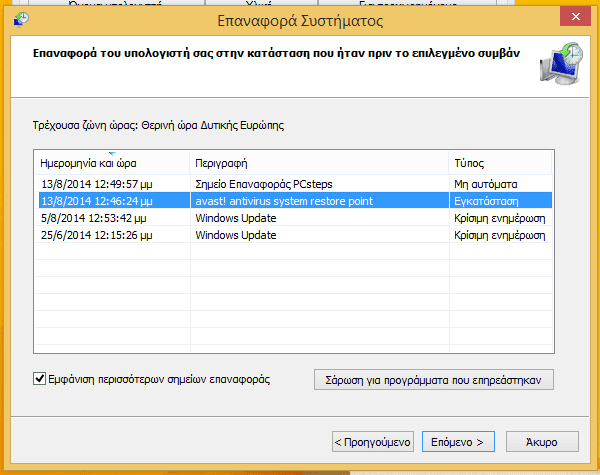Click the Εγκατάσταση type cell
This screenshot has height=475, width=600.
coord(485,200)
